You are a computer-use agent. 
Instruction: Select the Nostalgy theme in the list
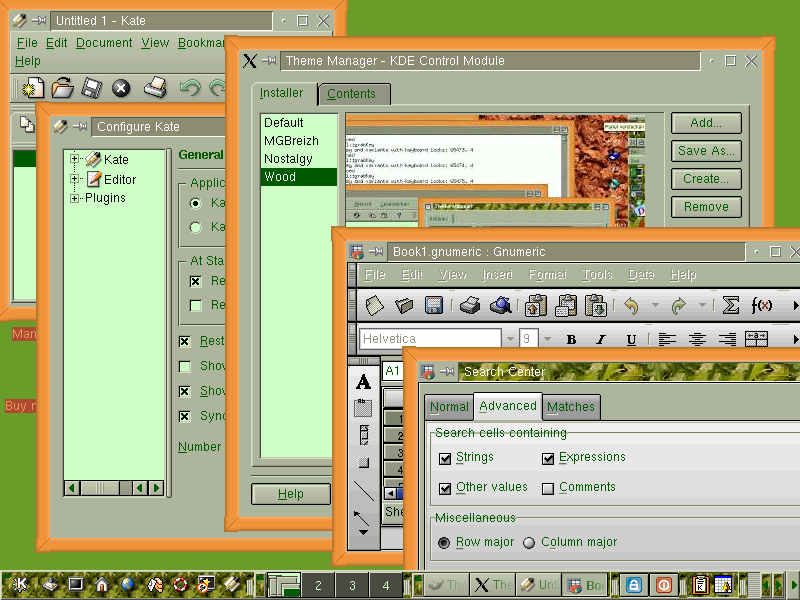click(298, 159)
